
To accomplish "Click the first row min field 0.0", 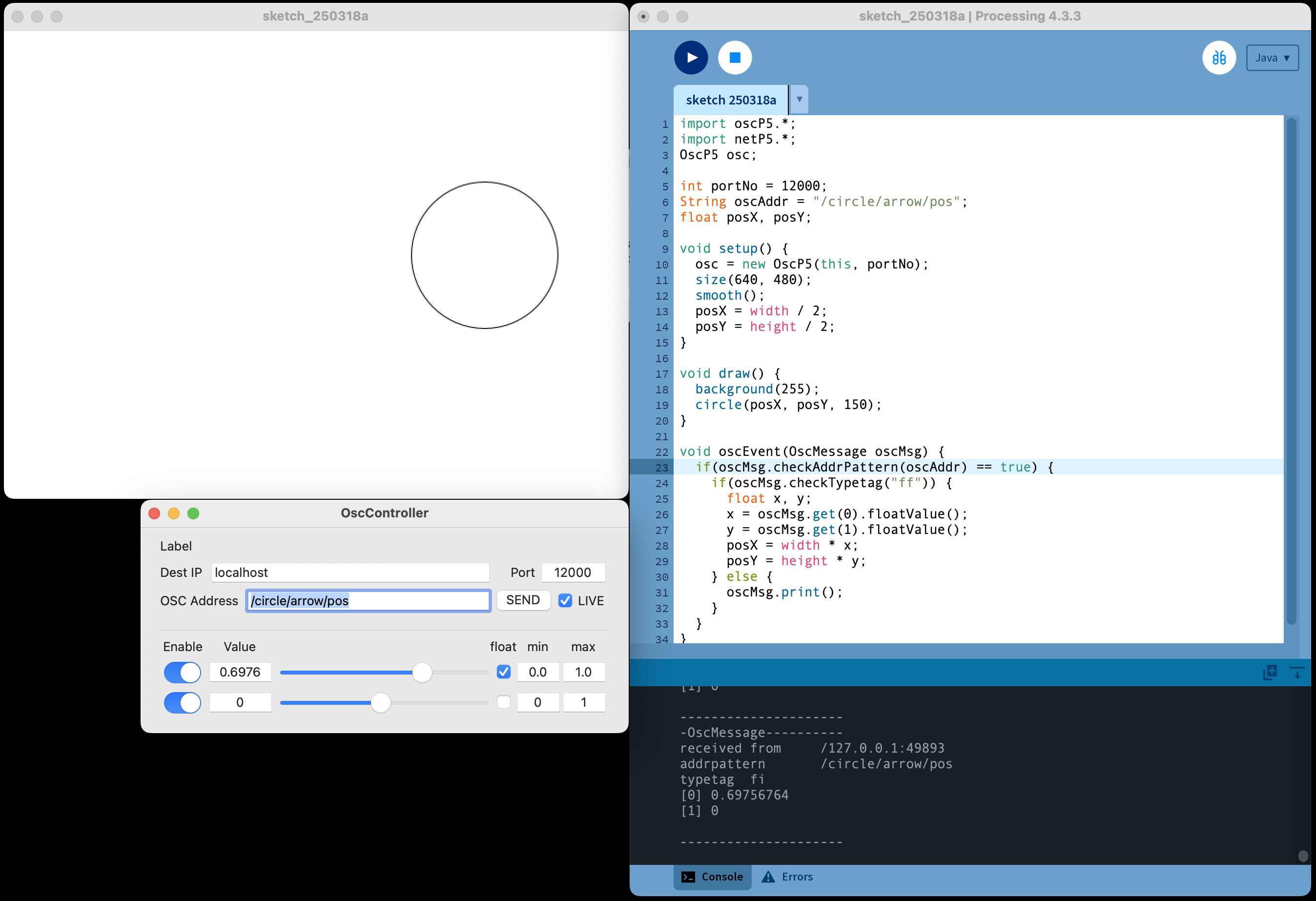I will [538, 672].
